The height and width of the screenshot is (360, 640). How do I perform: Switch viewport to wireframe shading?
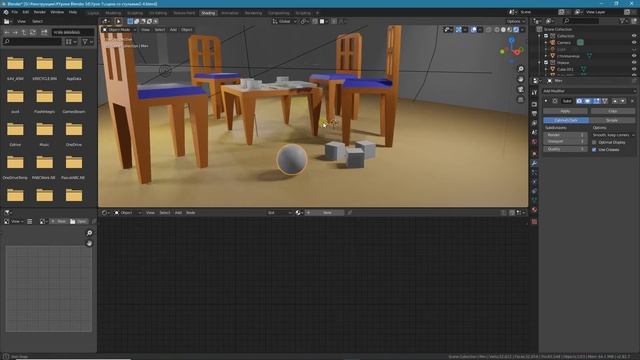(497, 30)
